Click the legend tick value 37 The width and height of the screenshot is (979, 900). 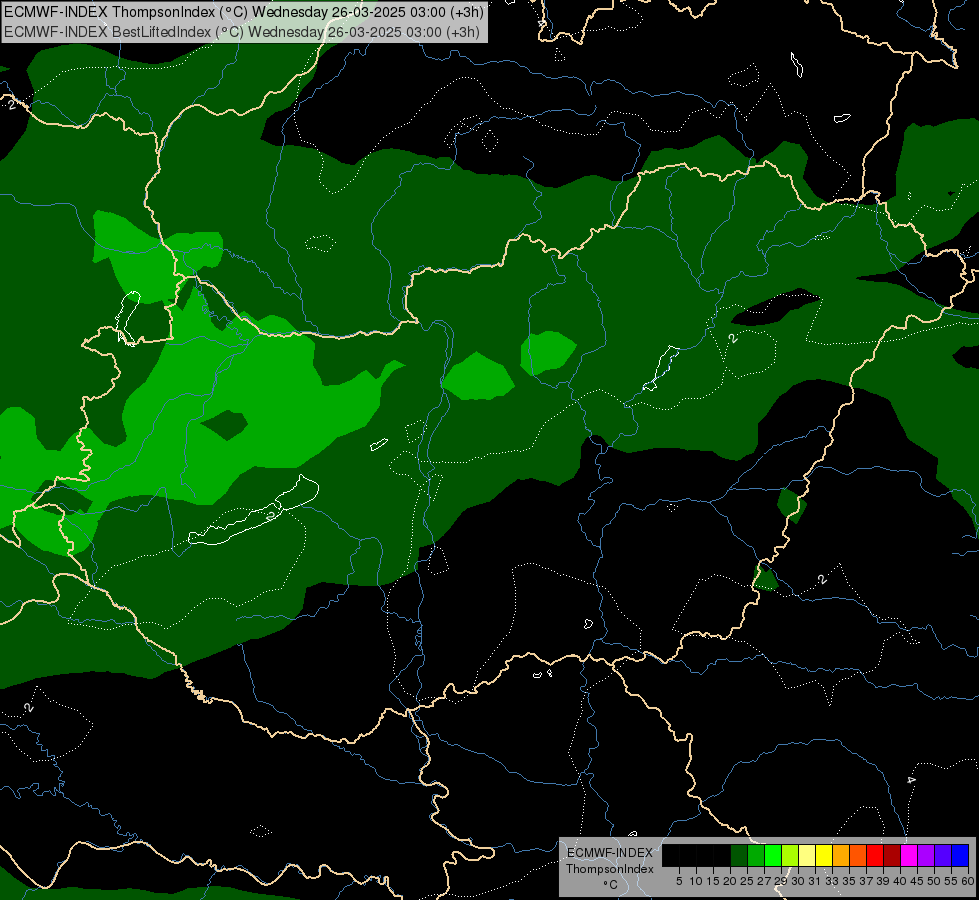[866, 881]
